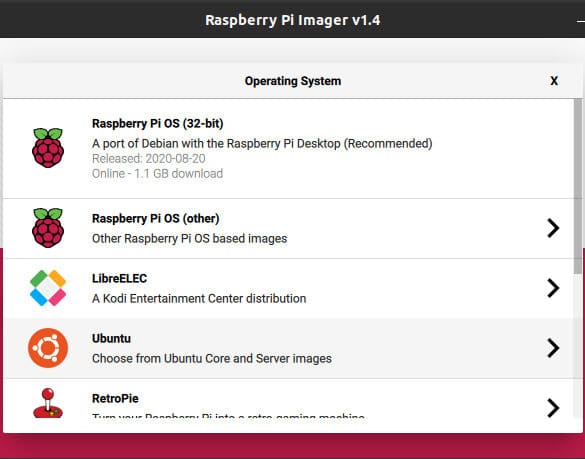The image size is (585, 459).
Task: Open the Ubuntu entry title
Action: (x=111, y=338)
